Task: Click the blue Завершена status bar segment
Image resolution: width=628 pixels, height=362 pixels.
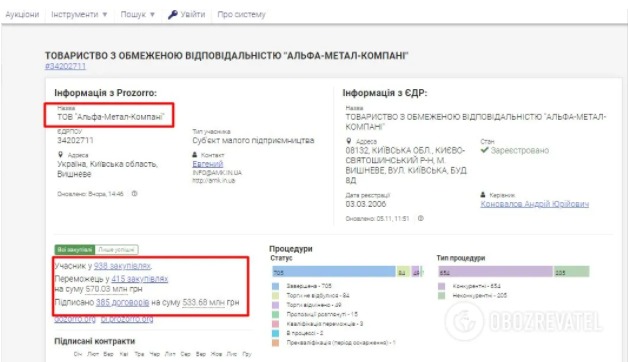Action: click(x=334, y=272)
